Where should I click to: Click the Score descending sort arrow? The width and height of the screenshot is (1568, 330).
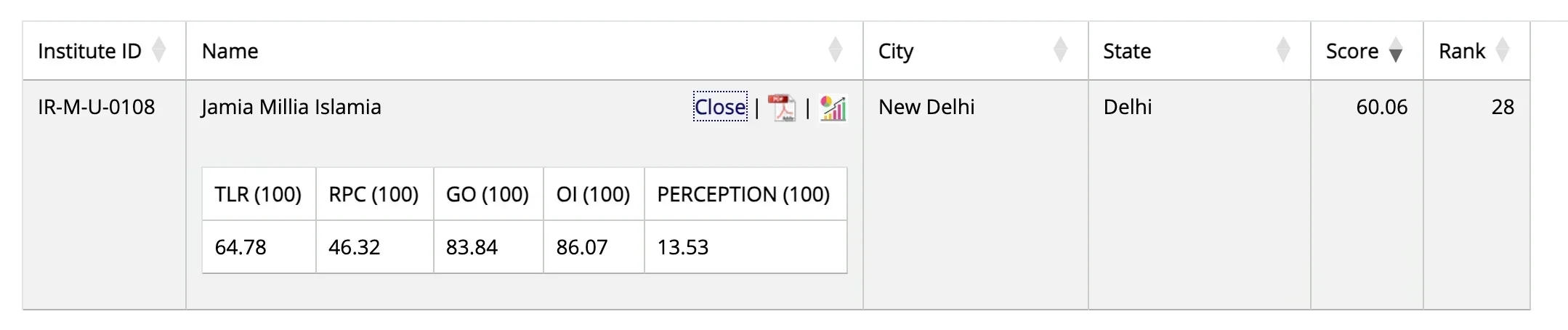tap(1395, 52)
